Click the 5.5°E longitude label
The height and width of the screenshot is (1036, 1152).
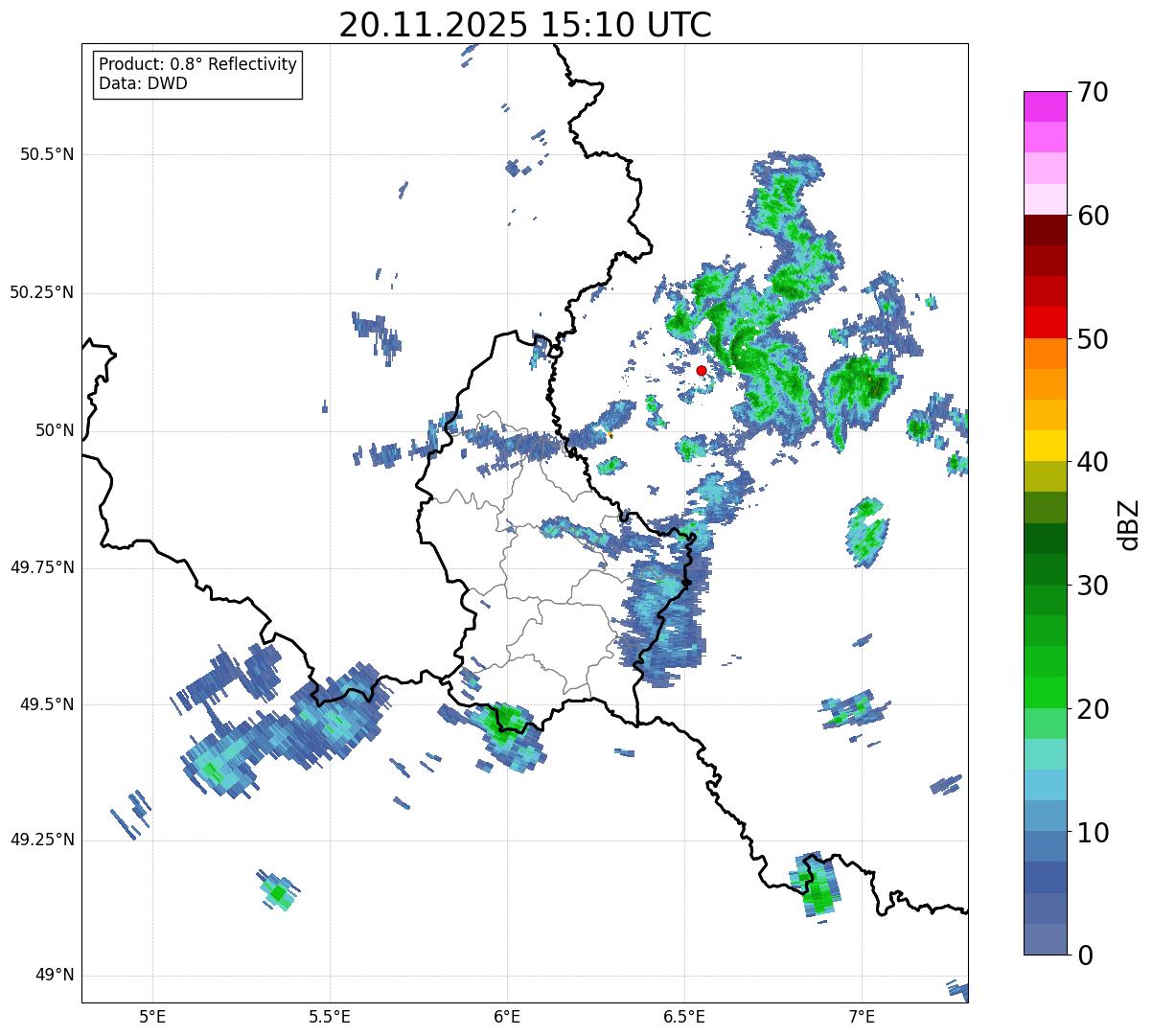tap(330, 1016)
